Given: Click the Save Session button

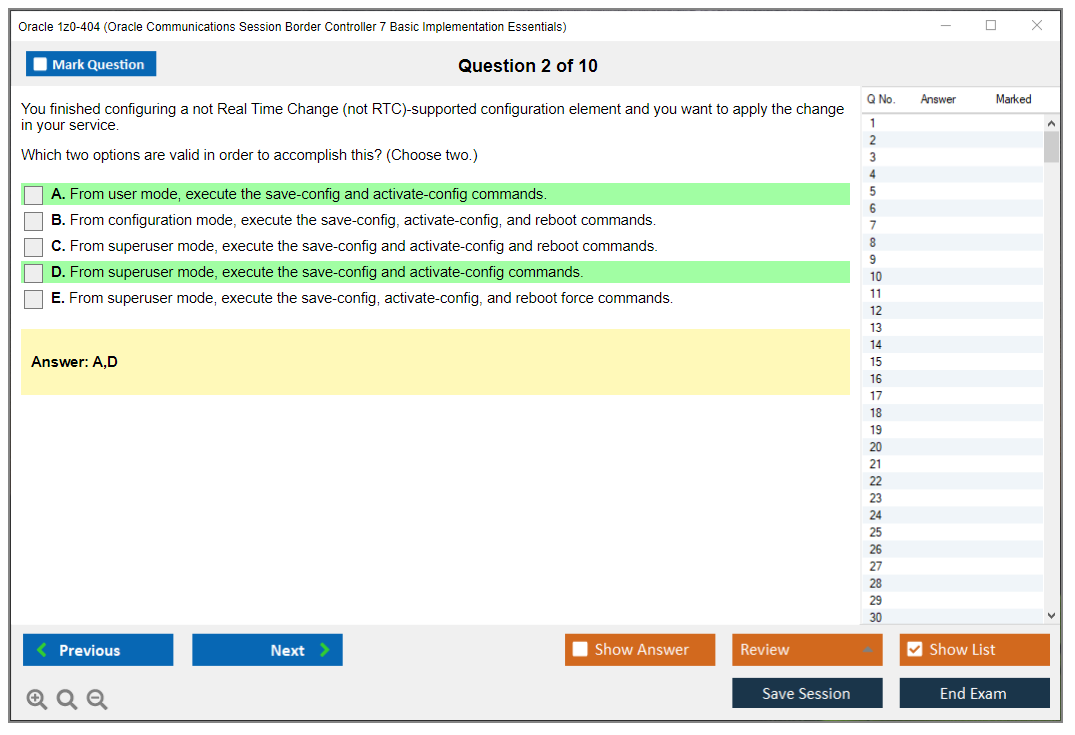Looking at the screenshot, I should coord(807,693).
